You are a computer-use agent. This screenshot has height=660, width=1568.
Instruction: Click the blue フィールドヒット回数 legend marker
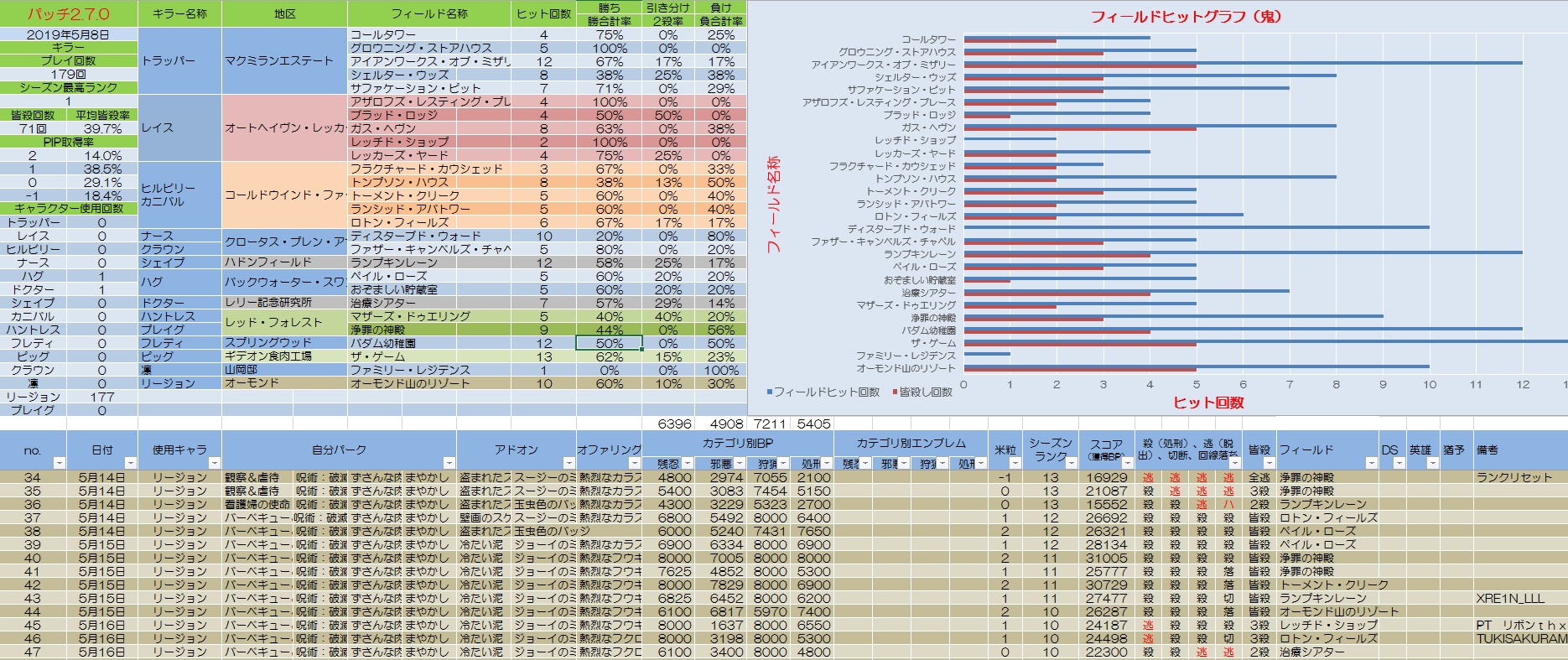(x=770, y=392)
